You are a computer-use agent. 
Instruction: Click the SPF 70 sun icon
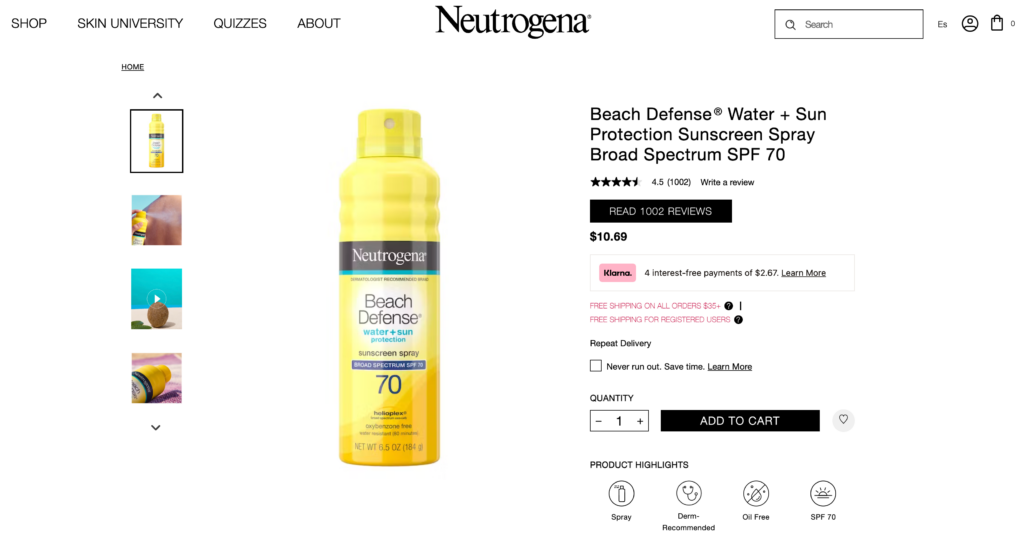pyautogui.click(x=823, y=494)
